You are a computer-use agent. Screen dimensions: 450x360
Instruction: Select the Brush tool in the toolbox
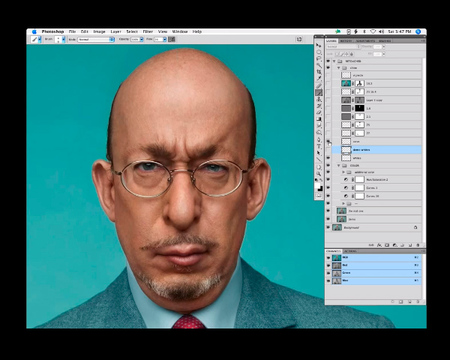319,92
